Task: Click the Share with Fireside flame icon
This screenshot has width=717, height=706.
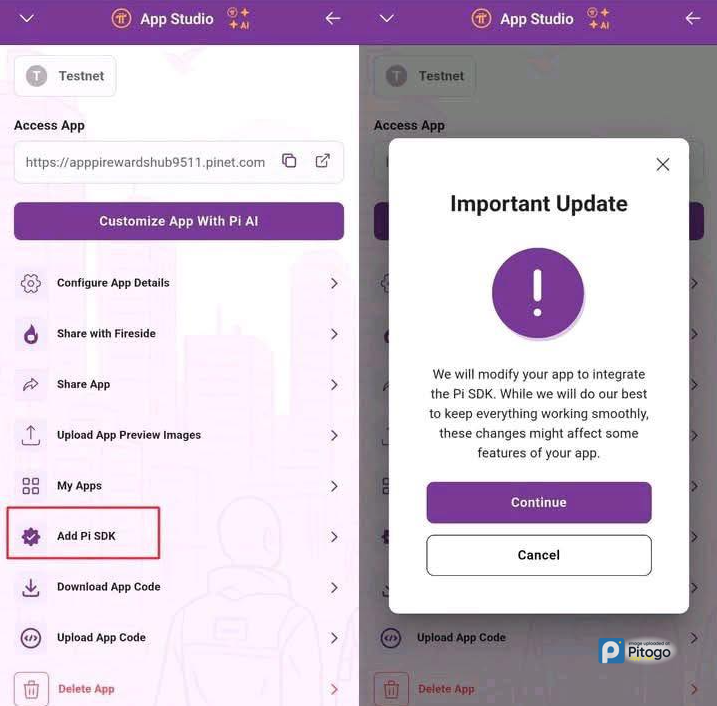Action: [31, 334]
